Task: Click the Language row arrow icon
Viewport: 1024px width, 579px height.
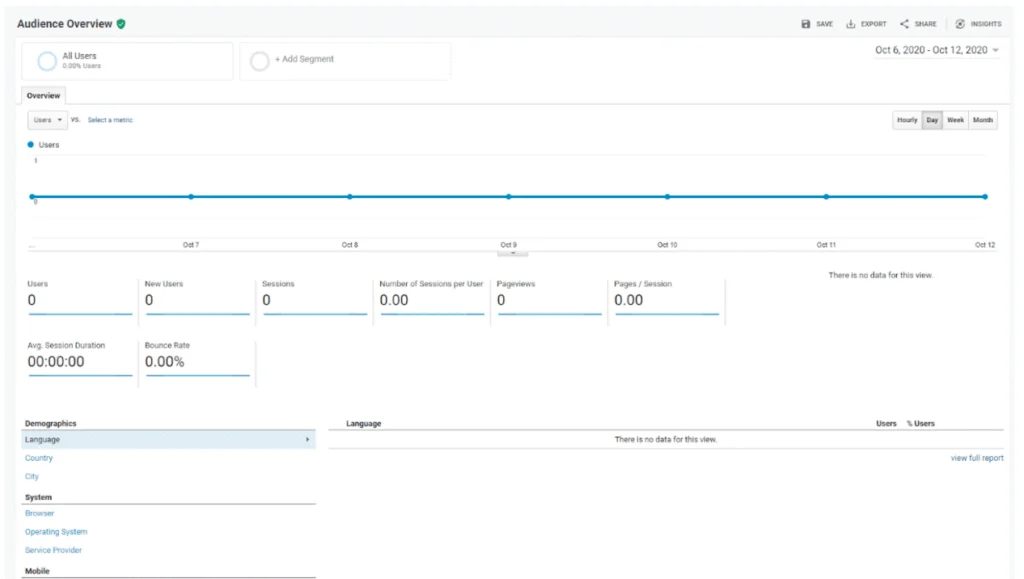Action: (x=308, y=440)
